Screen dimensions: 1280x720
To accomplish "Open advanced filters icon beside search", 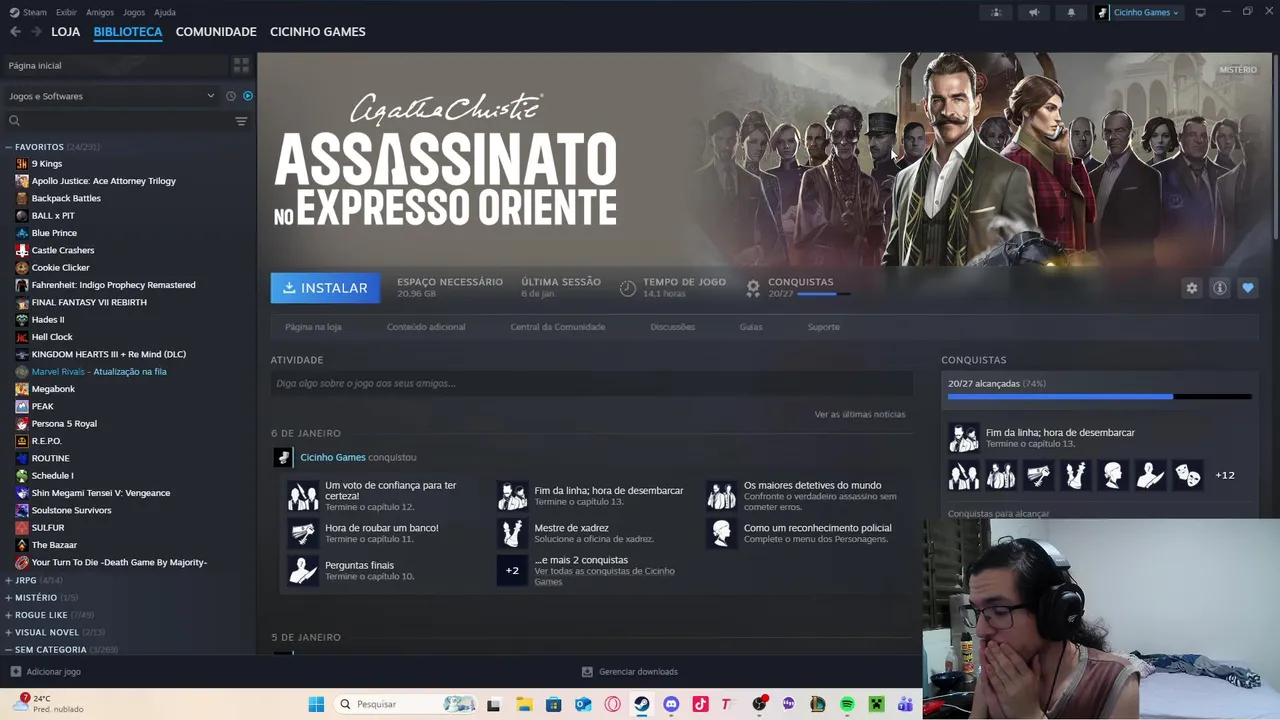I will coord(241,121).
